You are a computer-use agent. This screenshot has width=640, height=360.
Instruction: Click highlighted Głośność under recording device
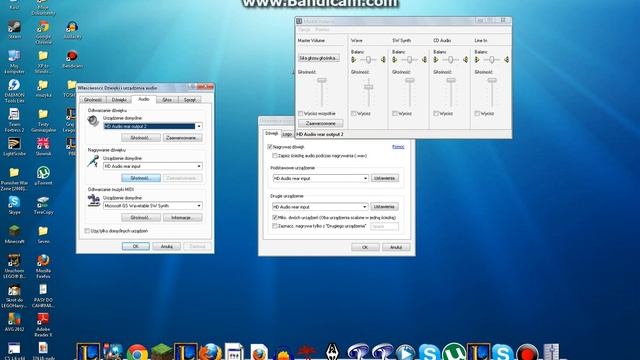141,178
